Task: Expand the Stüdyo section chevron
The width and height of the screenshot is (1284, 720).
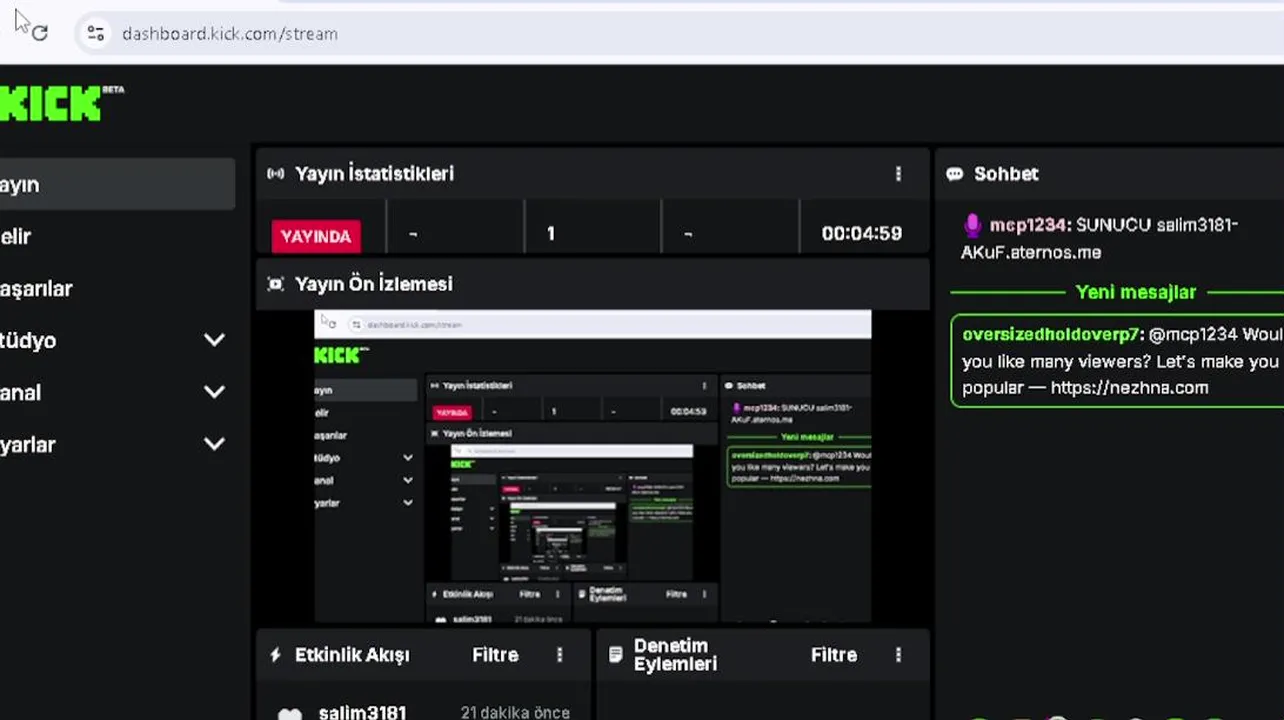Action: click(x=214, y=340)
